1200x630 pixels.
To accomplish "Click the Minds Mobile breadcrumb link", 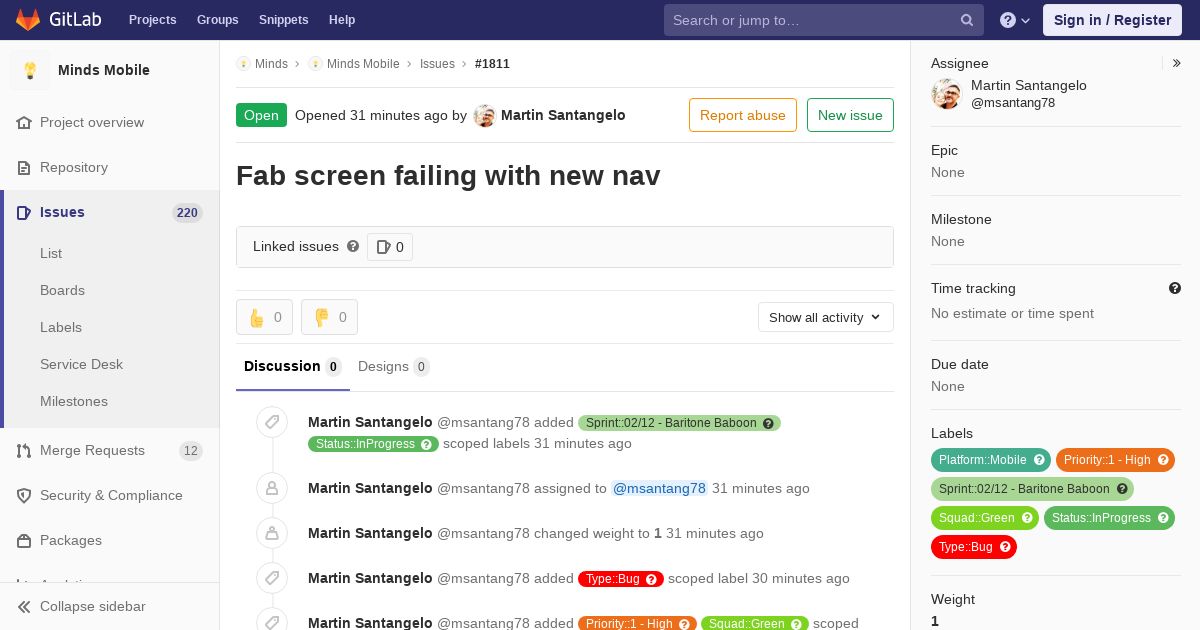I will pos(363,63).
